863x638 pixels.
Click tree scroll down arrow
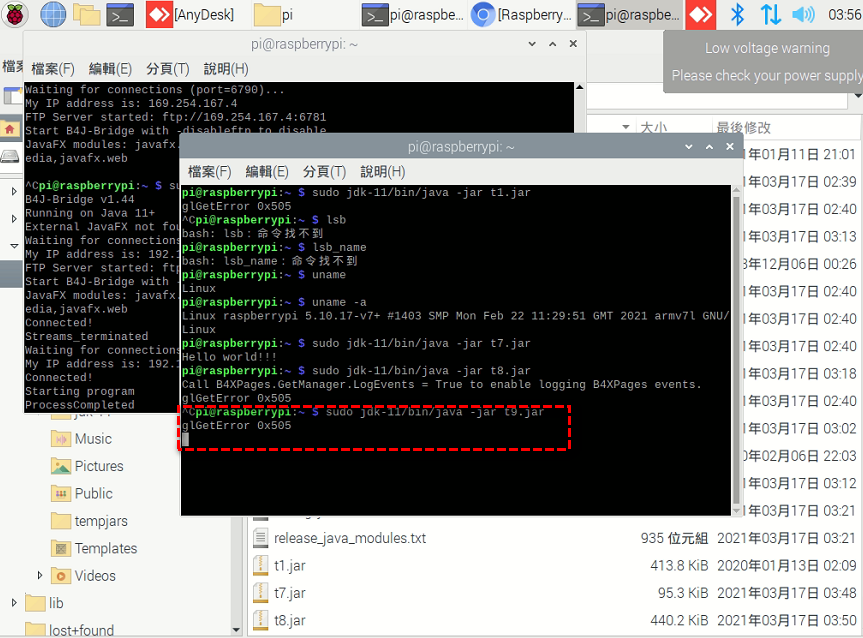pos(236,630)
